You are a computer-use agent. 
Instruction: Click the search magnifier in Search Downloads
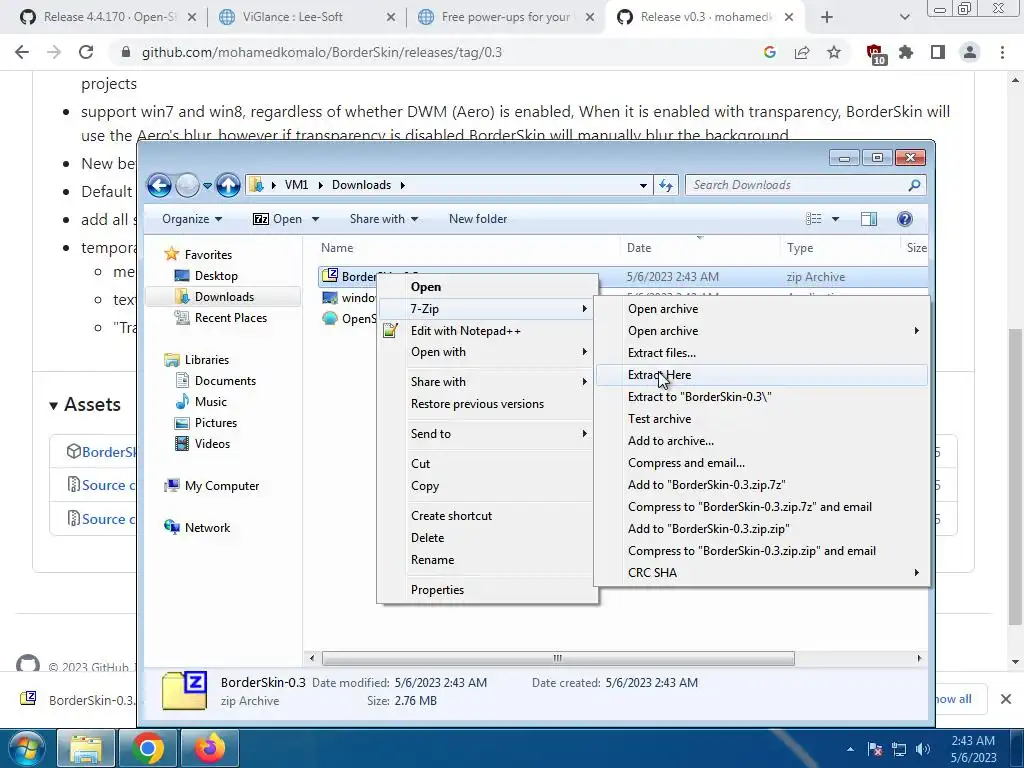pyautogui.click(x=914, y=185)
